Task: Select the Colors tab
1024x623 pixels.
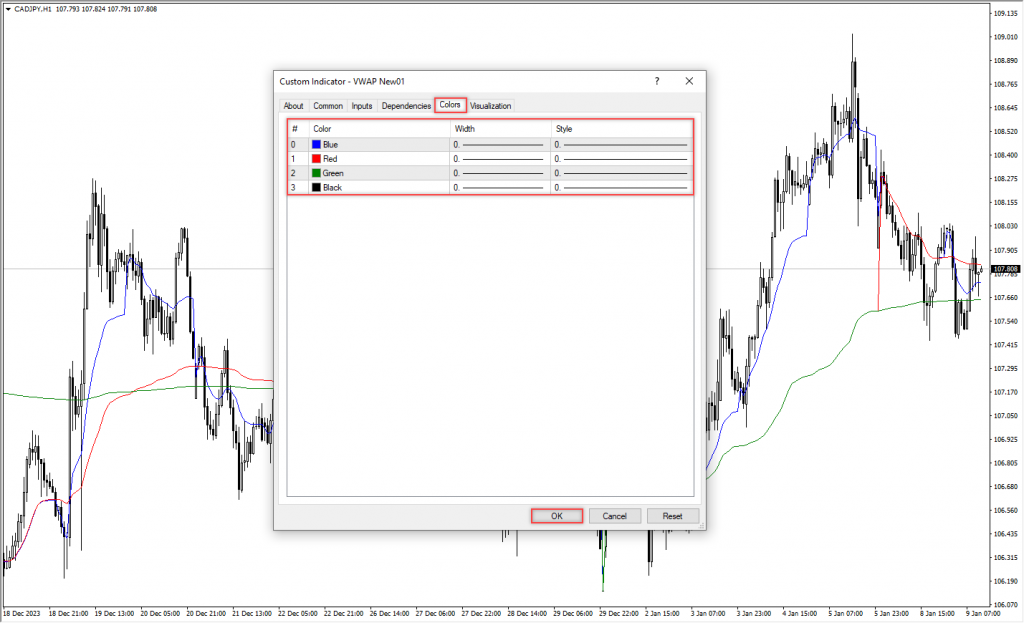Action: tap(450, 104)
